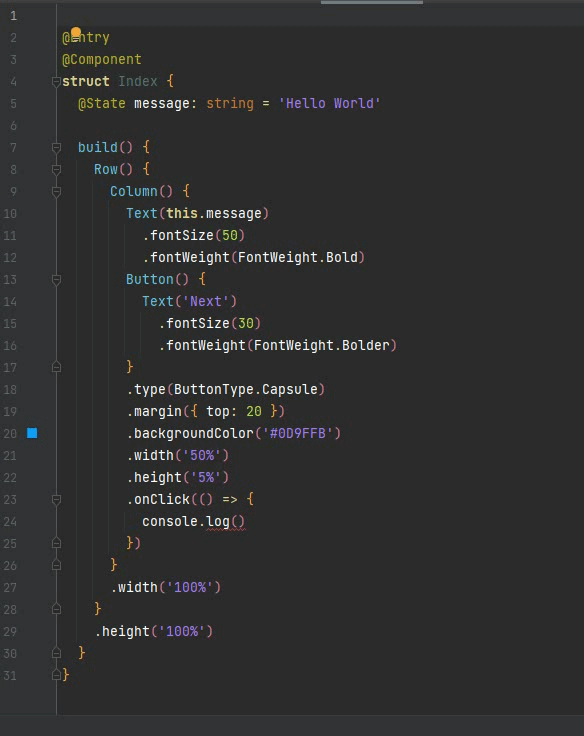Click the underlined console.log() error call
The image size is (584, 736).
(193, 521)
